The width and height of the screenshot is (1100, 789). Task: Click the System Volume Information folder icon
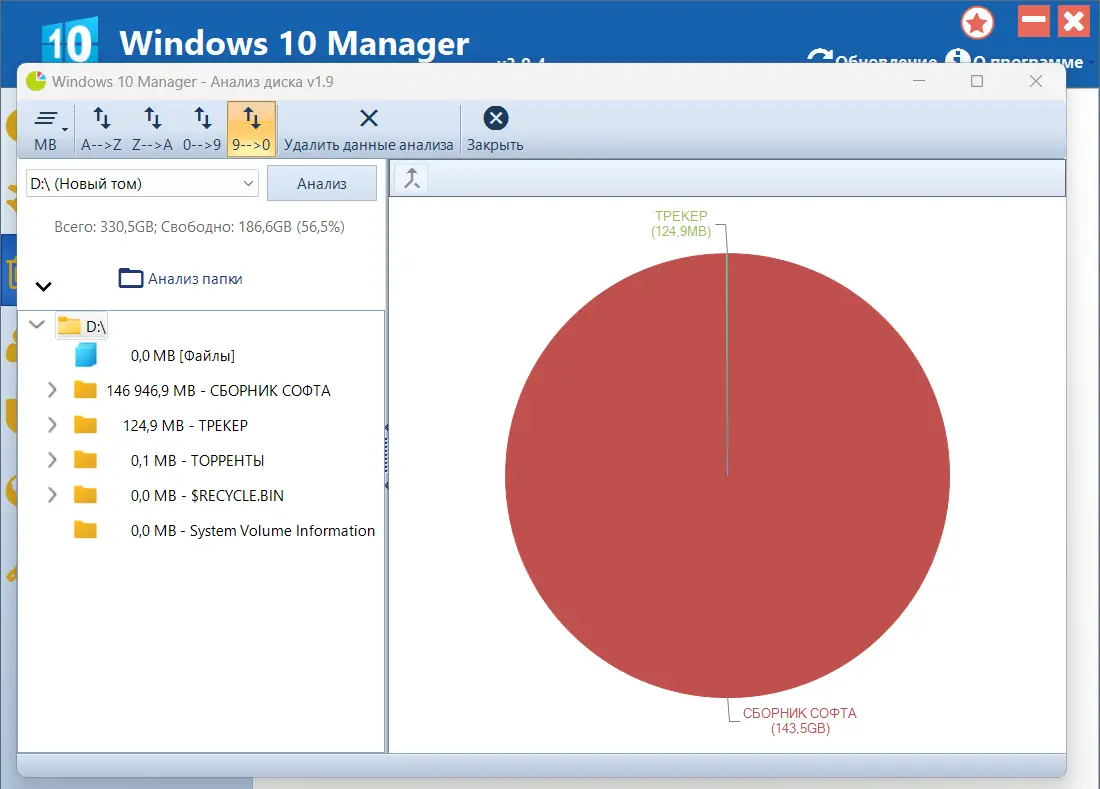[85, 530]
